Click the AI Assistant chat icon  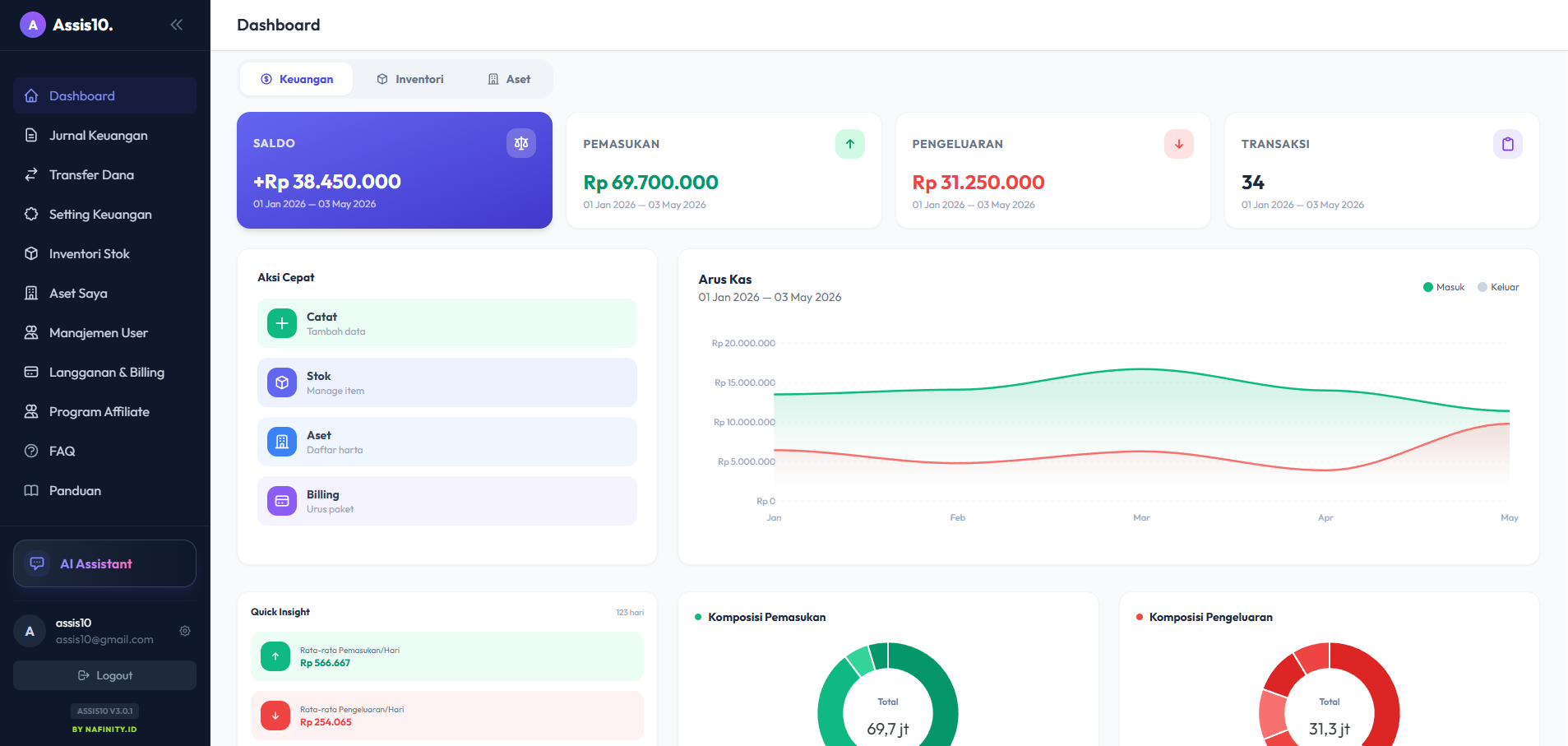click(37, 563)
